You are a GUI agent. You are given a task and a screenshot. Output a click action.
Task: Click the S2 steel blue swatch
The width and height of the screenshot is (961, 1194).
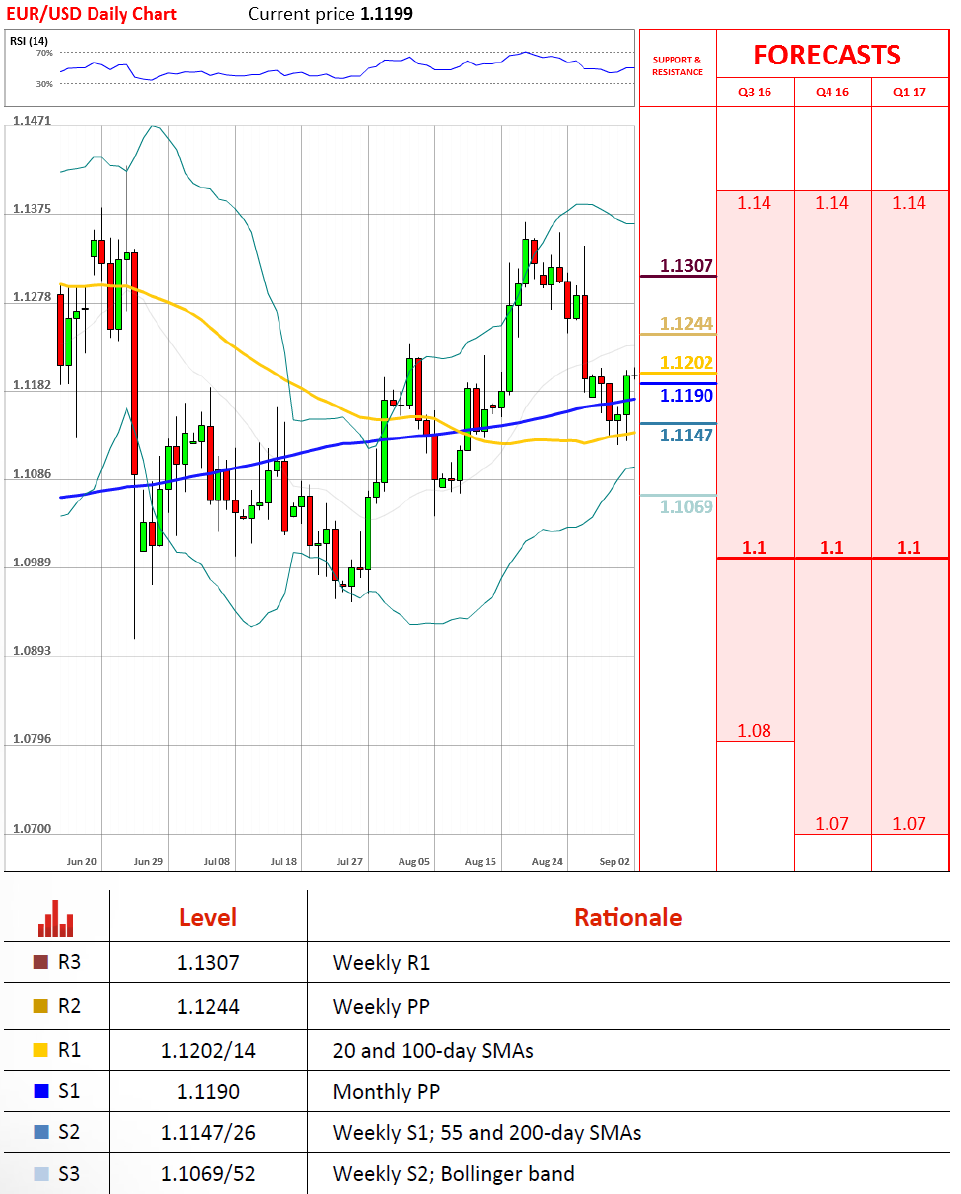[42, 1132]
